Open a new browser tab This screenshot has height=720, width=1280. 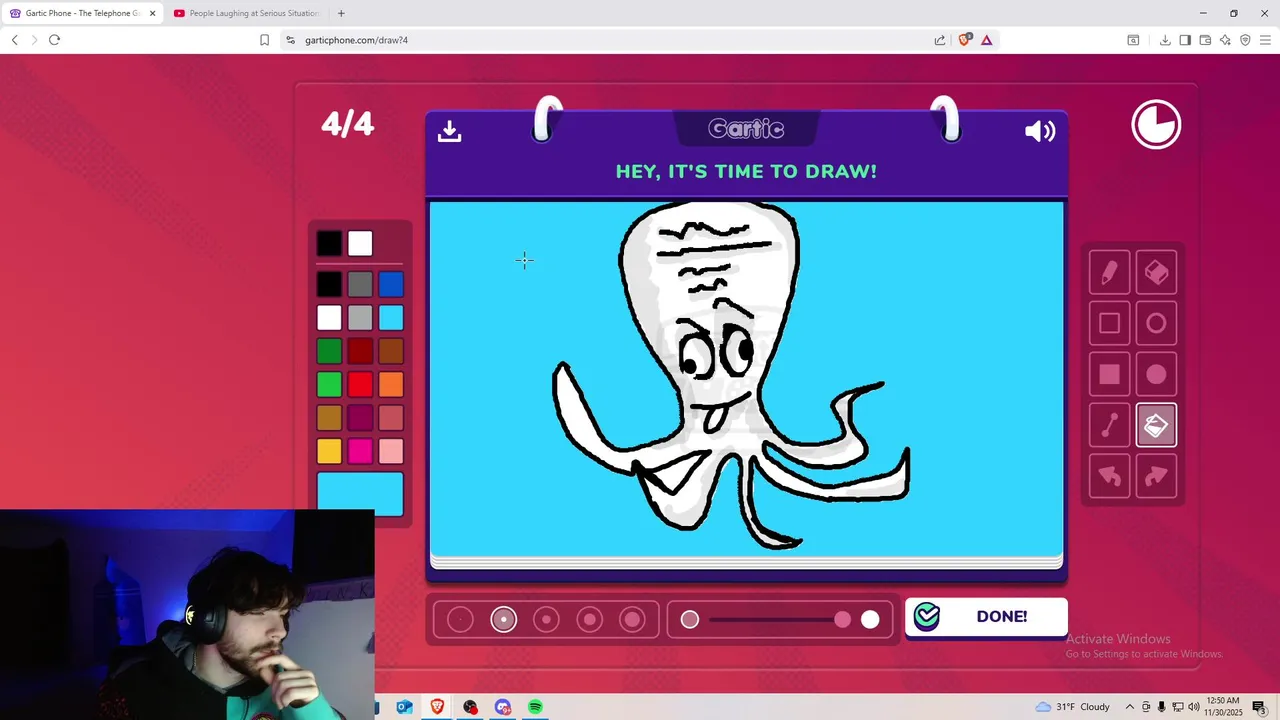pyautogui.click(x=341, y=13)
